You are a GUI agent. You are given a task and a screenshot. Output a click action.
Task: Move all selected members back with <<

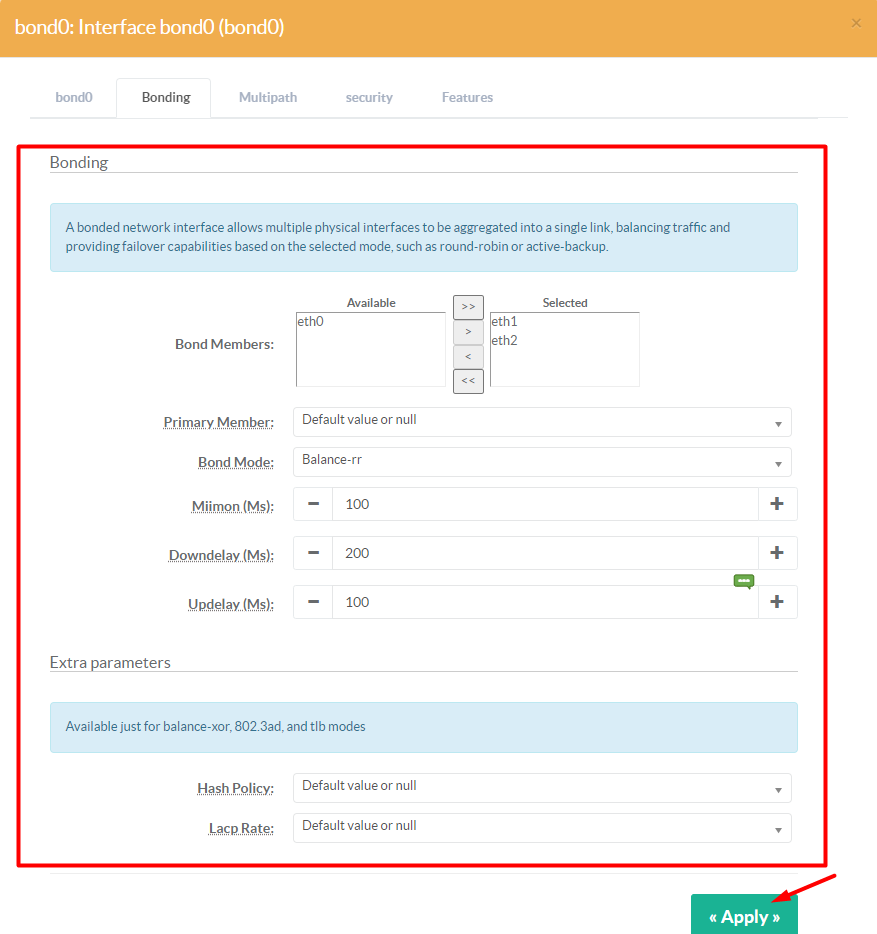468,380
